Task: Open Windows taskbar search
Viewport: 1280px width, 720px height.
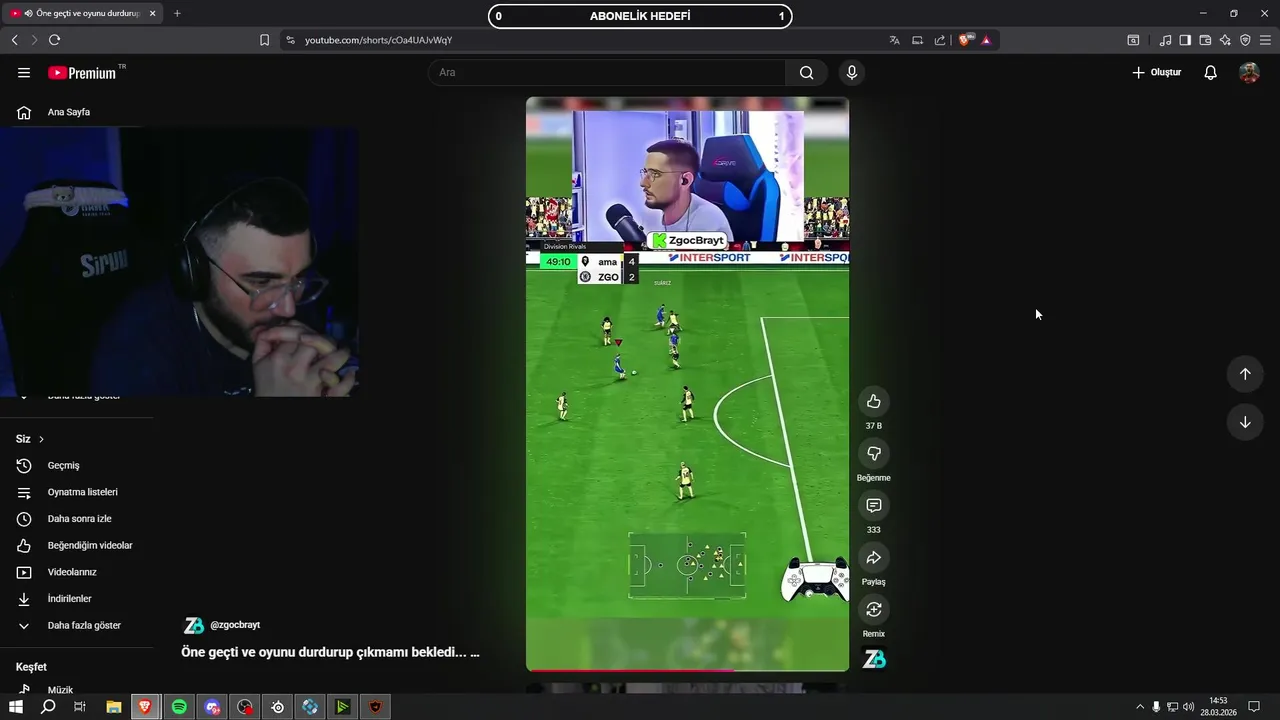Action: click(x=48, y=707)
